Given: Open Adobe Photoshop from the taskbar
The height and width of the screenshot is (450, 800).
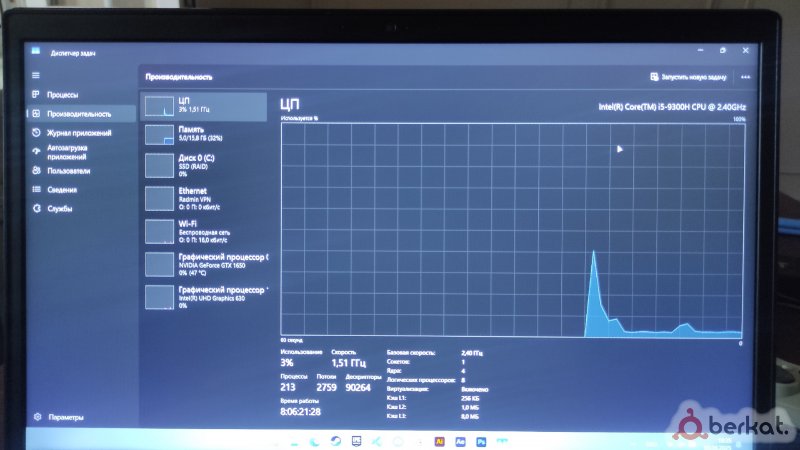Looking at the screenshot, I should (481, 442).
